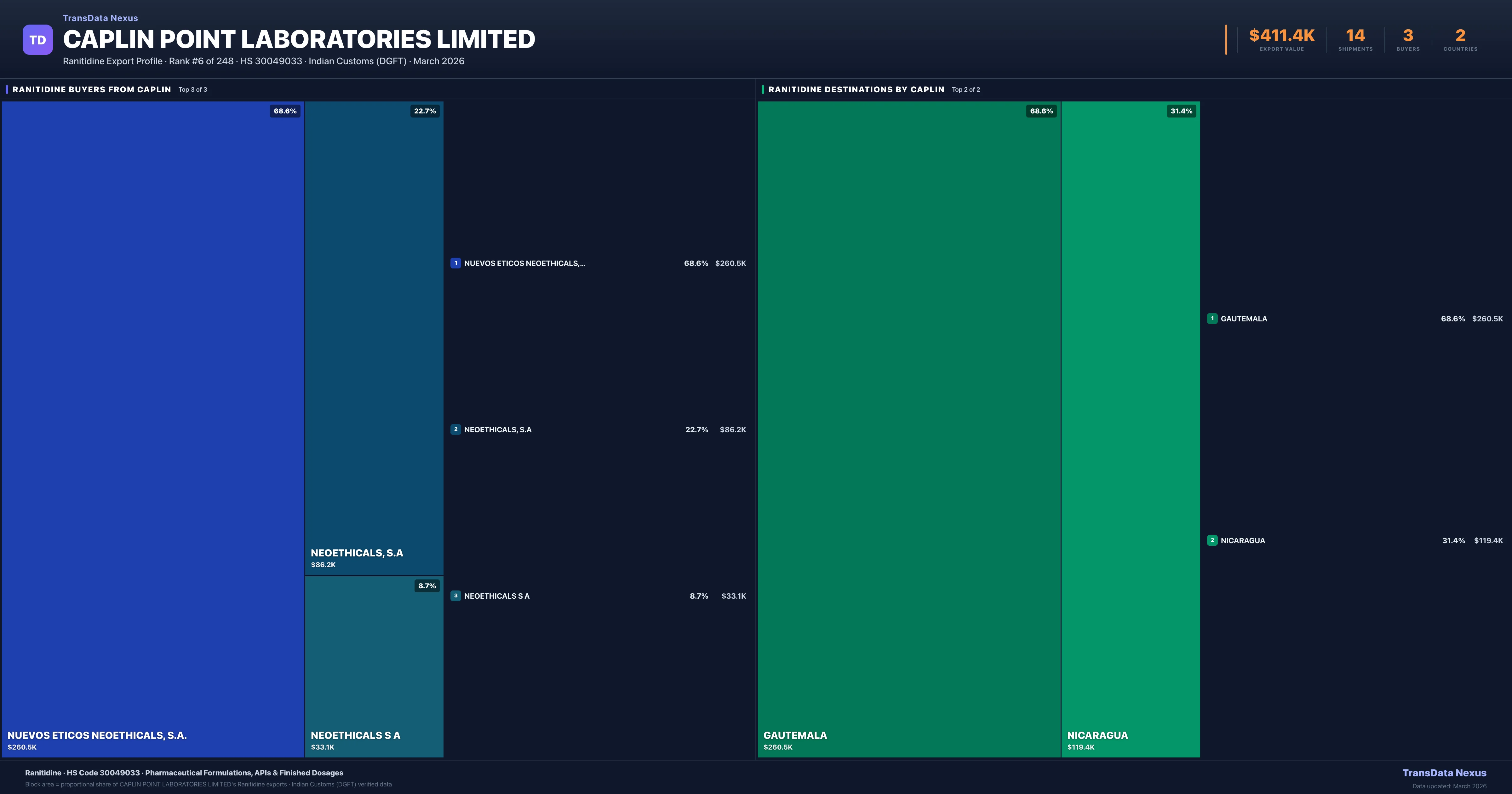1512x794 pixels.
Task: Expand the Top 2 of 2 destinations list
Action: 965,89
